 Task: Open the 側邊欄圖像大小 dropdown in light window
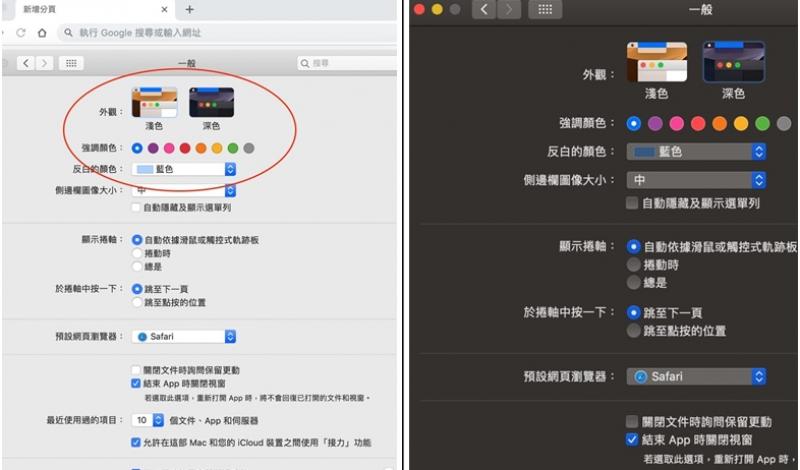(x=184, y=190)
